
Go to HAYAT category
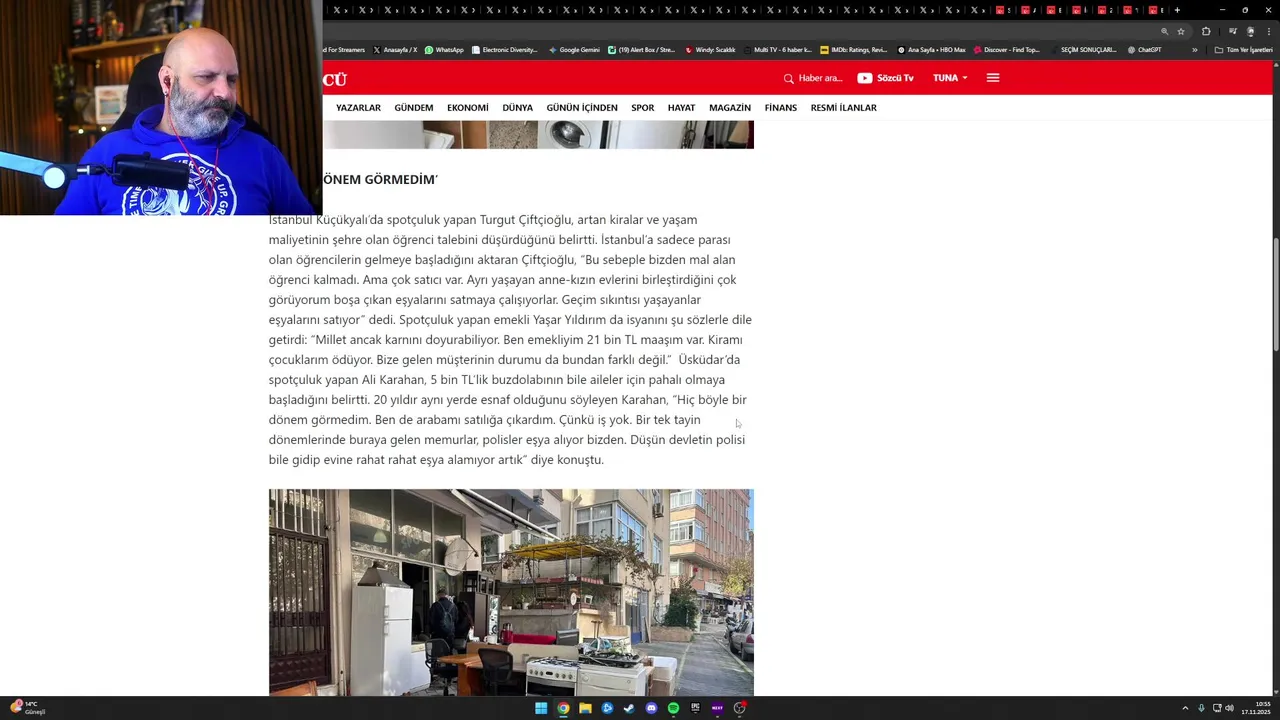click(681, 108)
